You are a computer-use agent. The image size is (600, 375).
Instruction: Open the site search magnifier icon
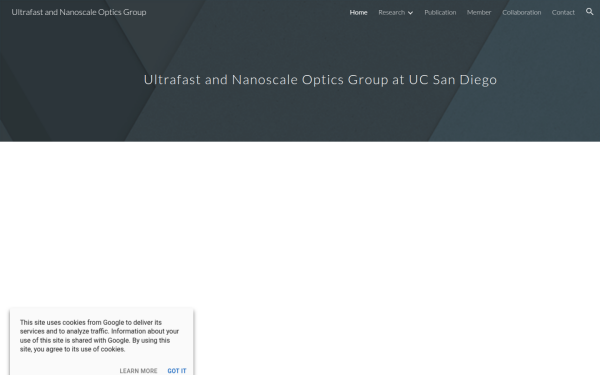coord(589,12)
